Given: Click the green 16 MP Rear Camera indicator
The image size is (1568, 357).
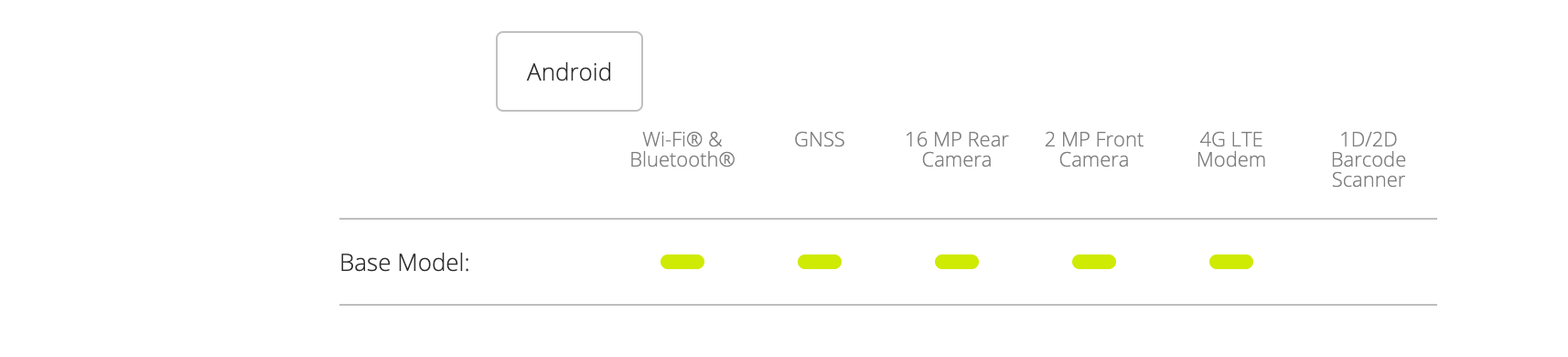Looking at the screenshot, I should pyautogui.click(x=957, y=262).
